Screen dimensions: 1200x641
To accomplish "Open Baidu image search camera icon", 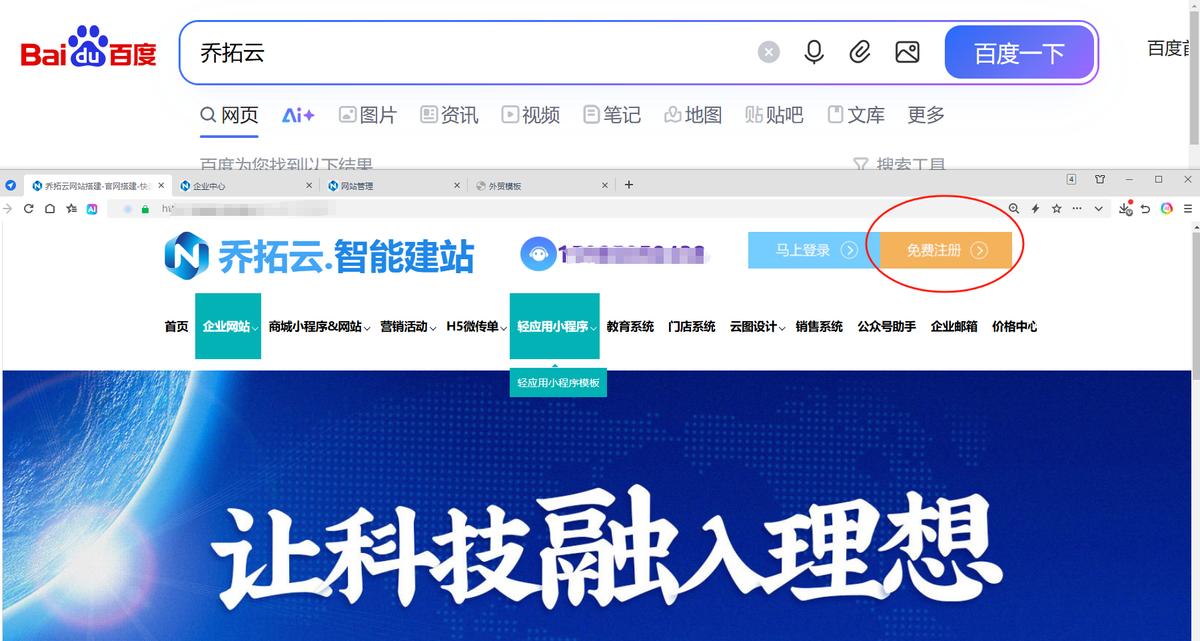I will [907, 52].
